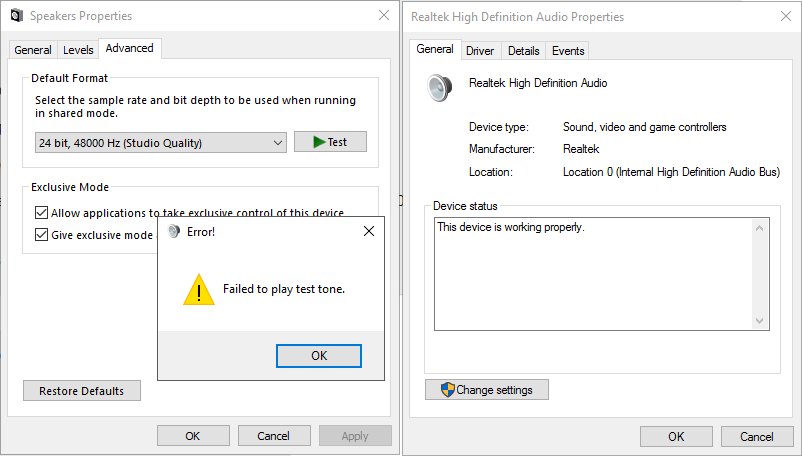Play the Test tone button

coord(330,142)
